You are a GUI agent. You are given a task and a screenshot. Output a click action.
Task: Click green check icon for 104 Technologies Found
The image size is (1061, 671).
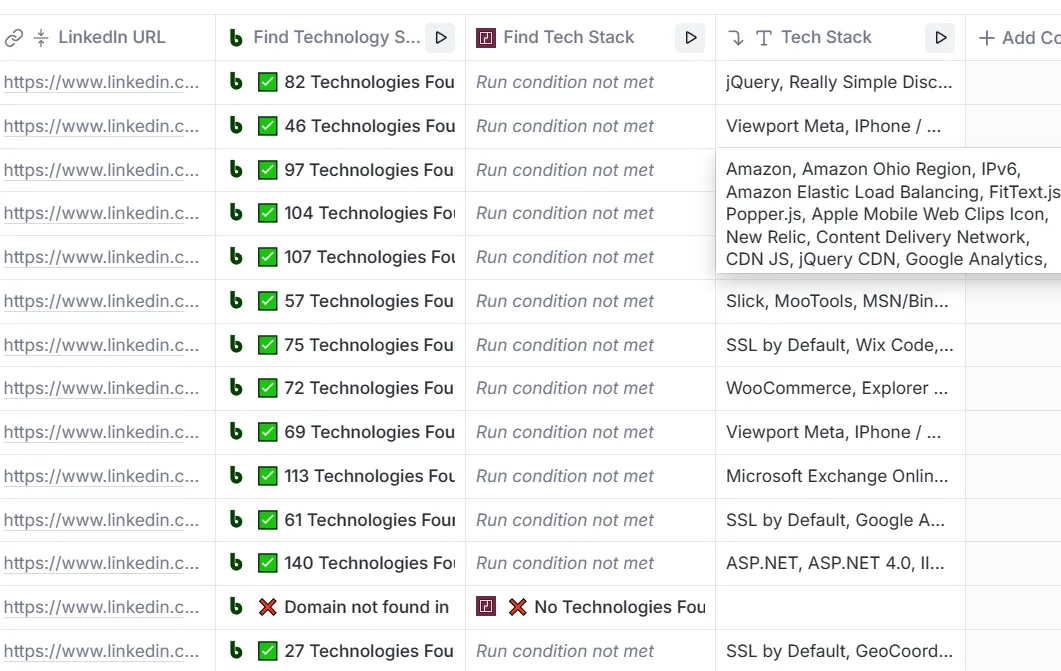[268, 213]
